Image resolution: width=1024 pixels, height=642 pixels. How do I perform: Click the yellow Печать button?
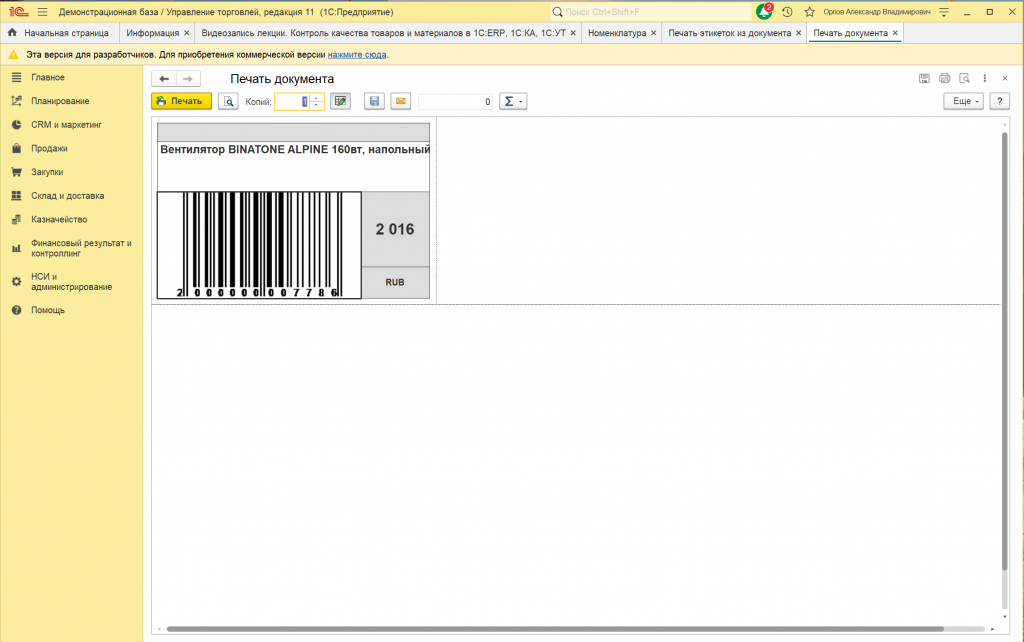point(182,101)
